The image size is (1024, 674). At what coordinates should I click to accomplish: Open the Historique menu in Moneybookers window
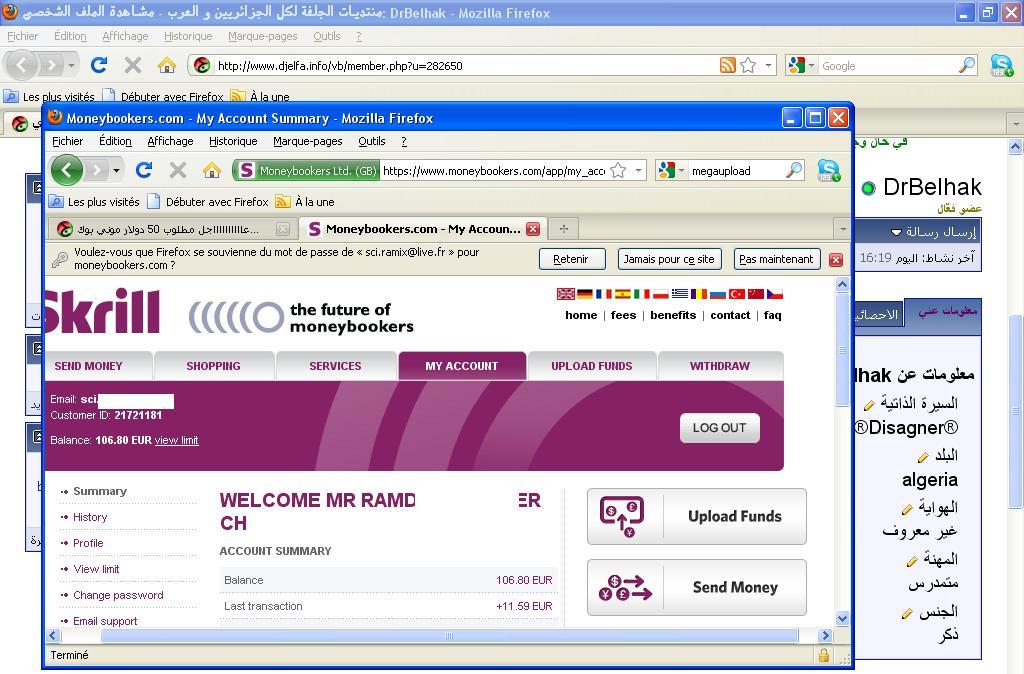(233, 141)
